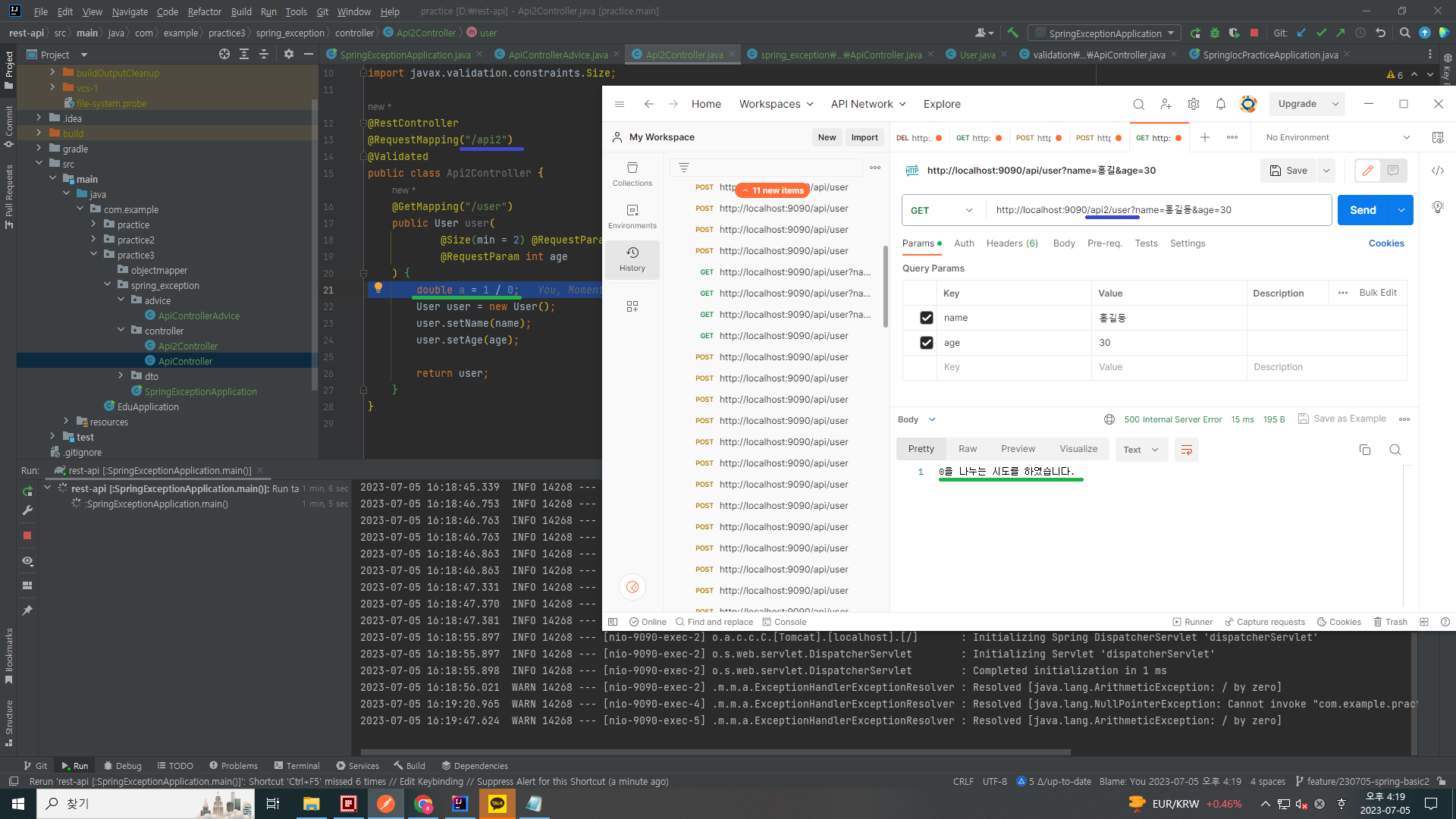
Task: Open Chrome from the taskbar
Action: click(423, 803)
